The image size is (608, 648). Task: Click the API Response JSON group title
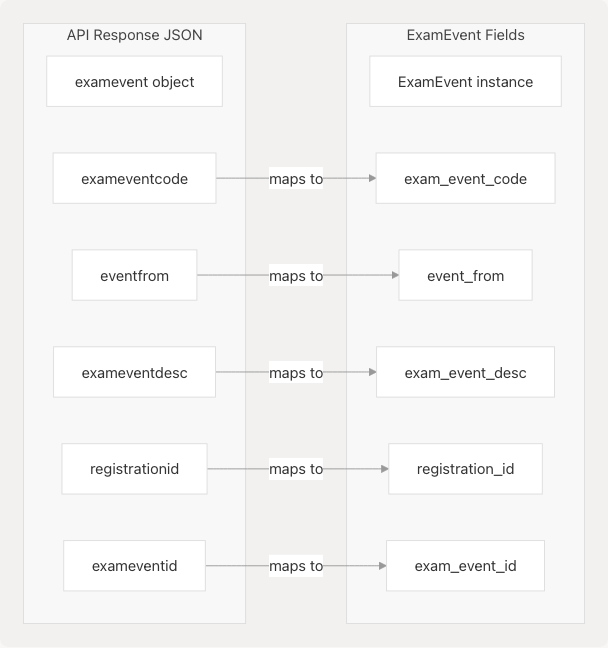tap(134, 35)
